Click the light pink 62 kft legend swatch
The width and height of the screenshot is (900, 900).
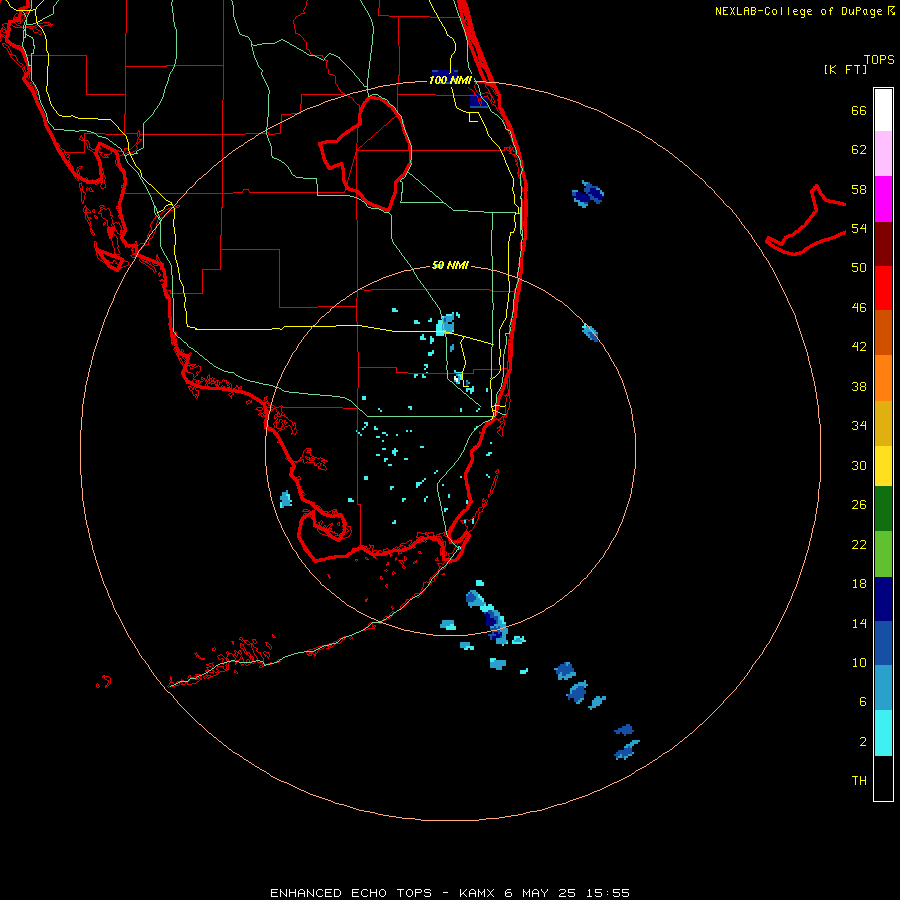pos(883,154)
